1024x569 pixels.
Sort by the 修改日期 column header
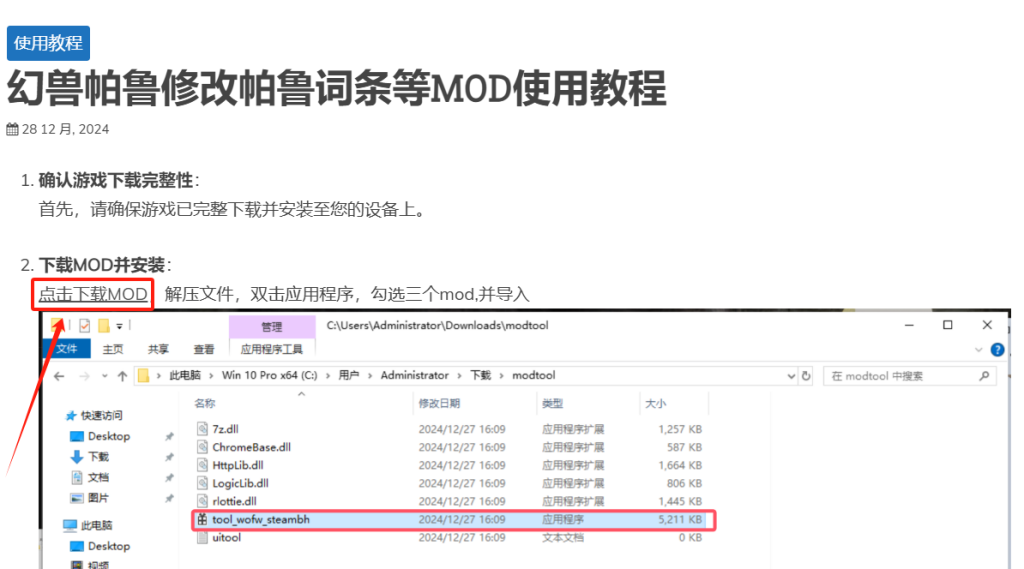pyautogui.click(x=439, y=404)
